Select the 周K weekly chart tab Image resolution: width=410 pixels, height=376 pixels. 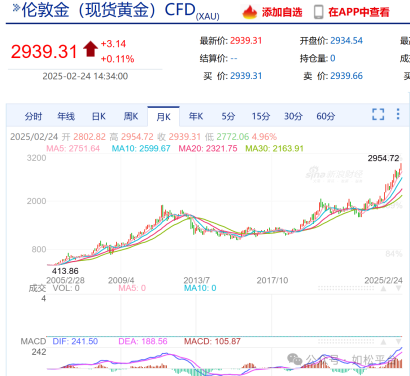pyautogui.click(x=131, y=116)
